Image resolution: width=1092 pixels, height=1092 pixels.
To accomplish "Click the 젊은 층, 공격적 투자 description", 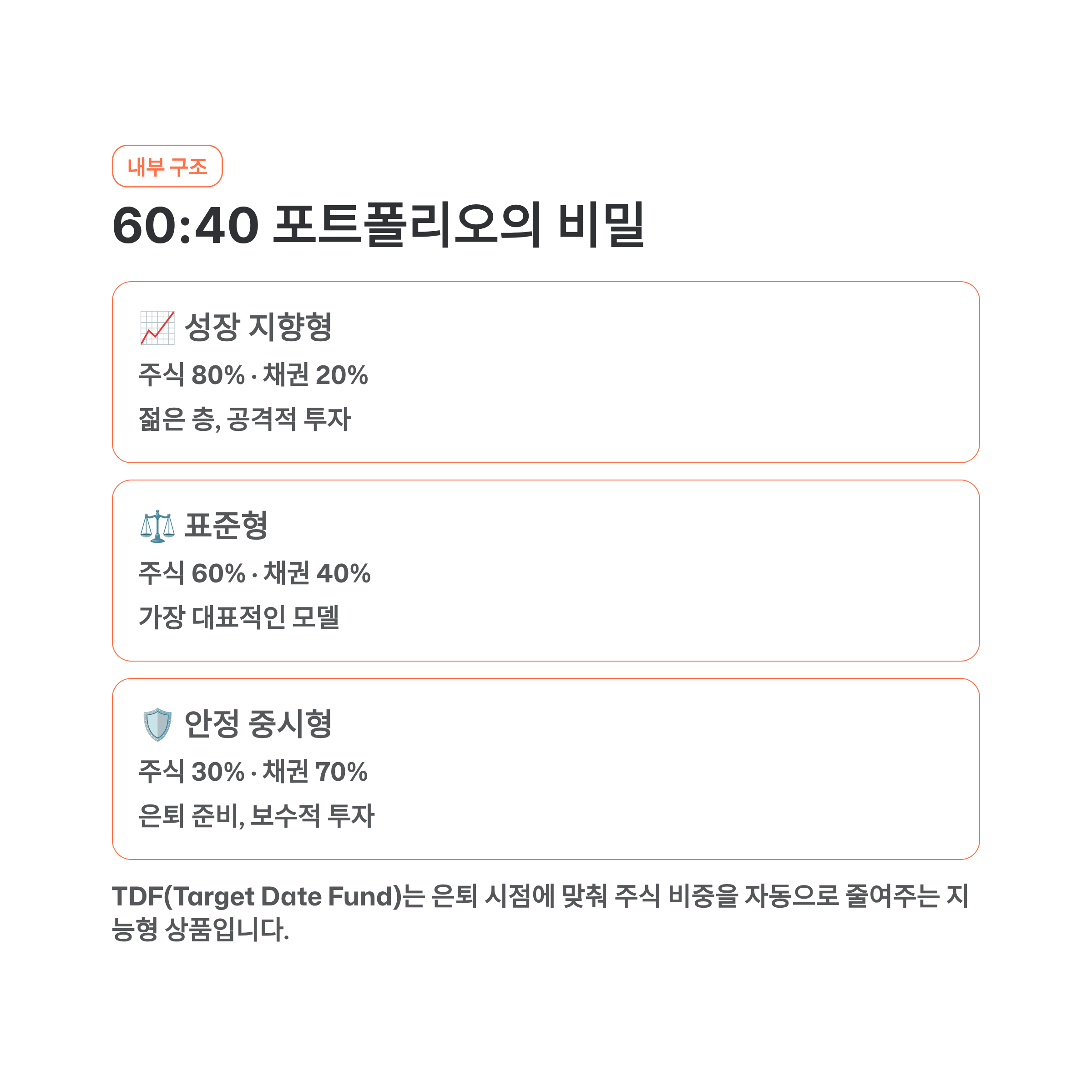I will point(245,420).
